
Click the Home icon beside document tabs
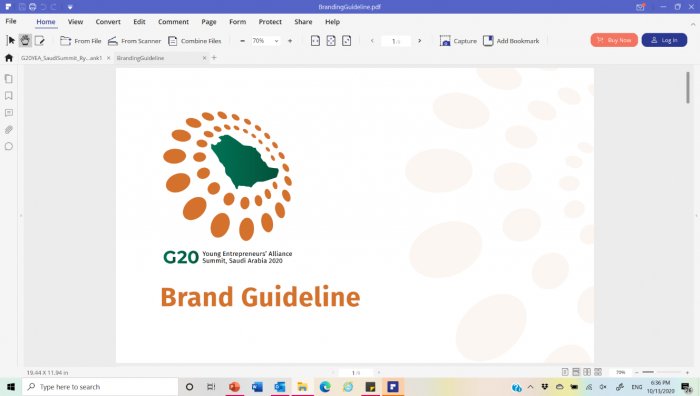click(9, 58)
